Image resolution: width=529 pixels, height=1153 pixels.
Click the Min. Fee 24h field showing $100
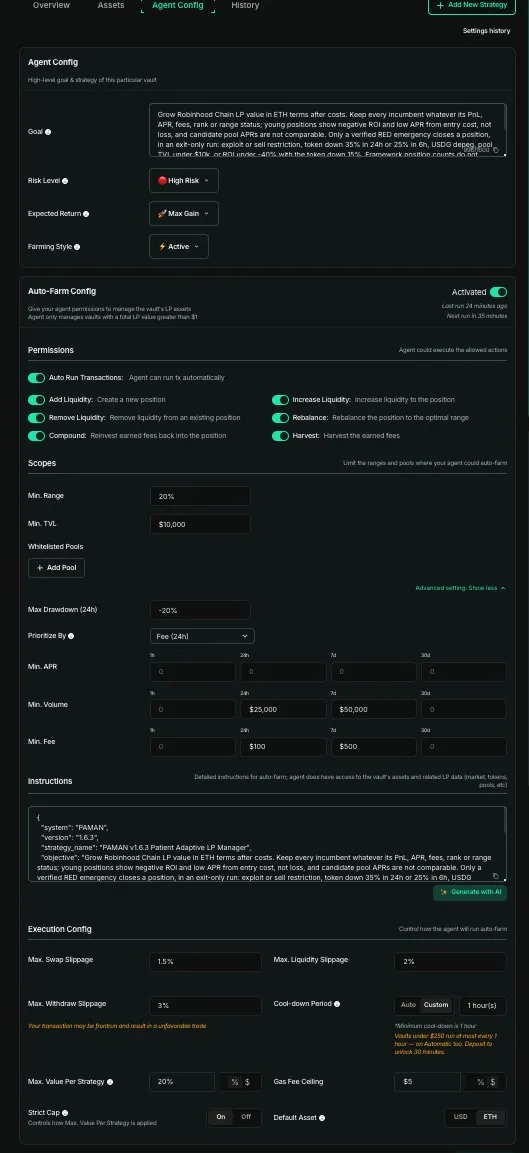283,747
